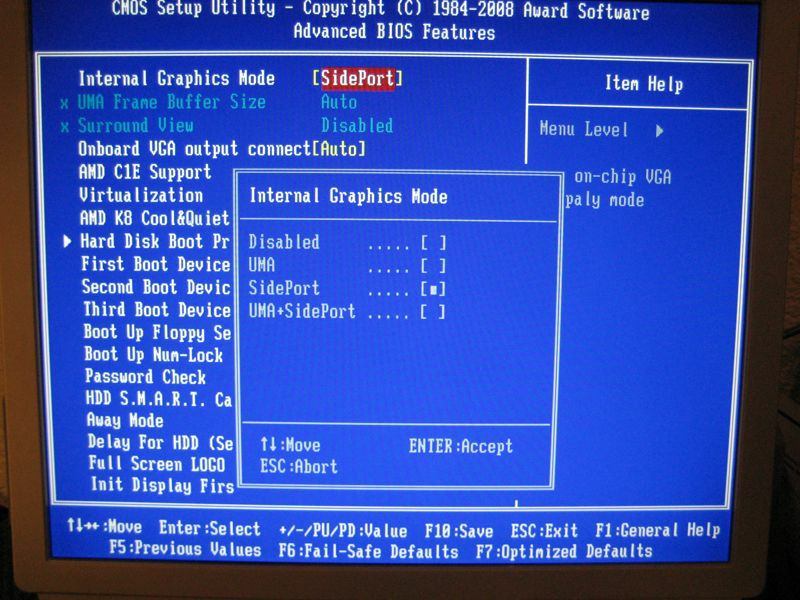Image resolution: width=800 pixels, height=600 pixels.
Task: Click the on-chip VGA help text
Action: 622,177
